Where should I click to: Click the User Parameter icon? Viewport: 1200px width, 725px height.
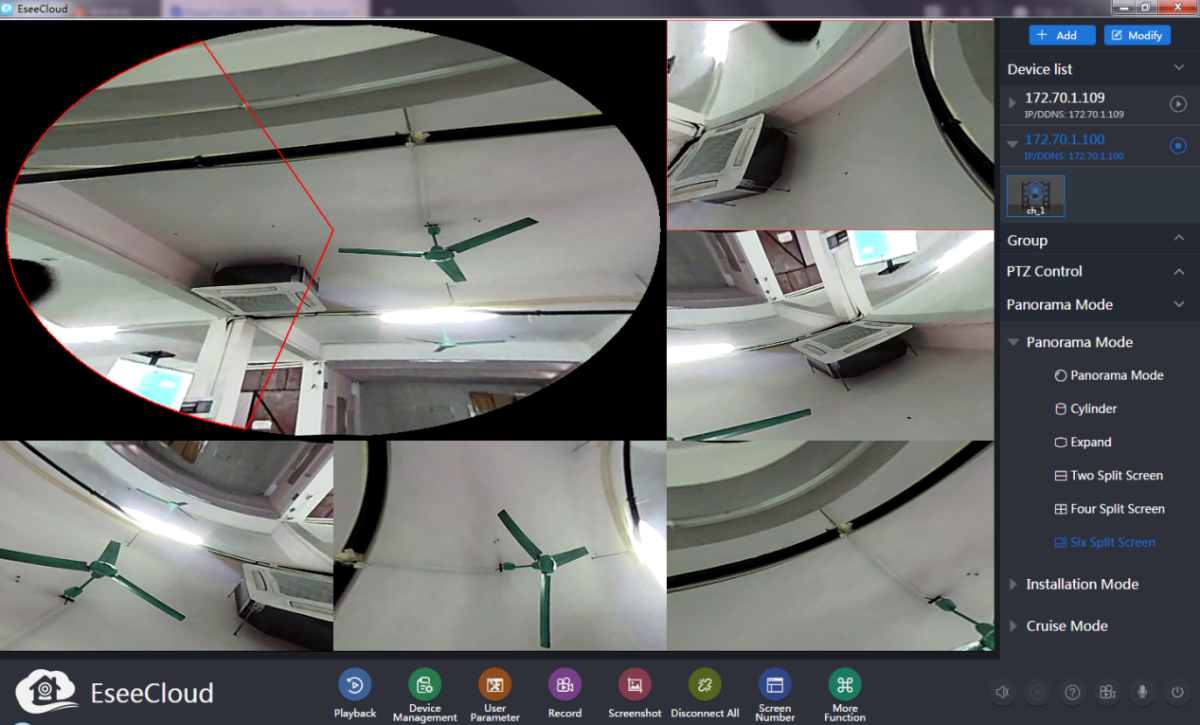pyautogui.click(x=495, y=685)
